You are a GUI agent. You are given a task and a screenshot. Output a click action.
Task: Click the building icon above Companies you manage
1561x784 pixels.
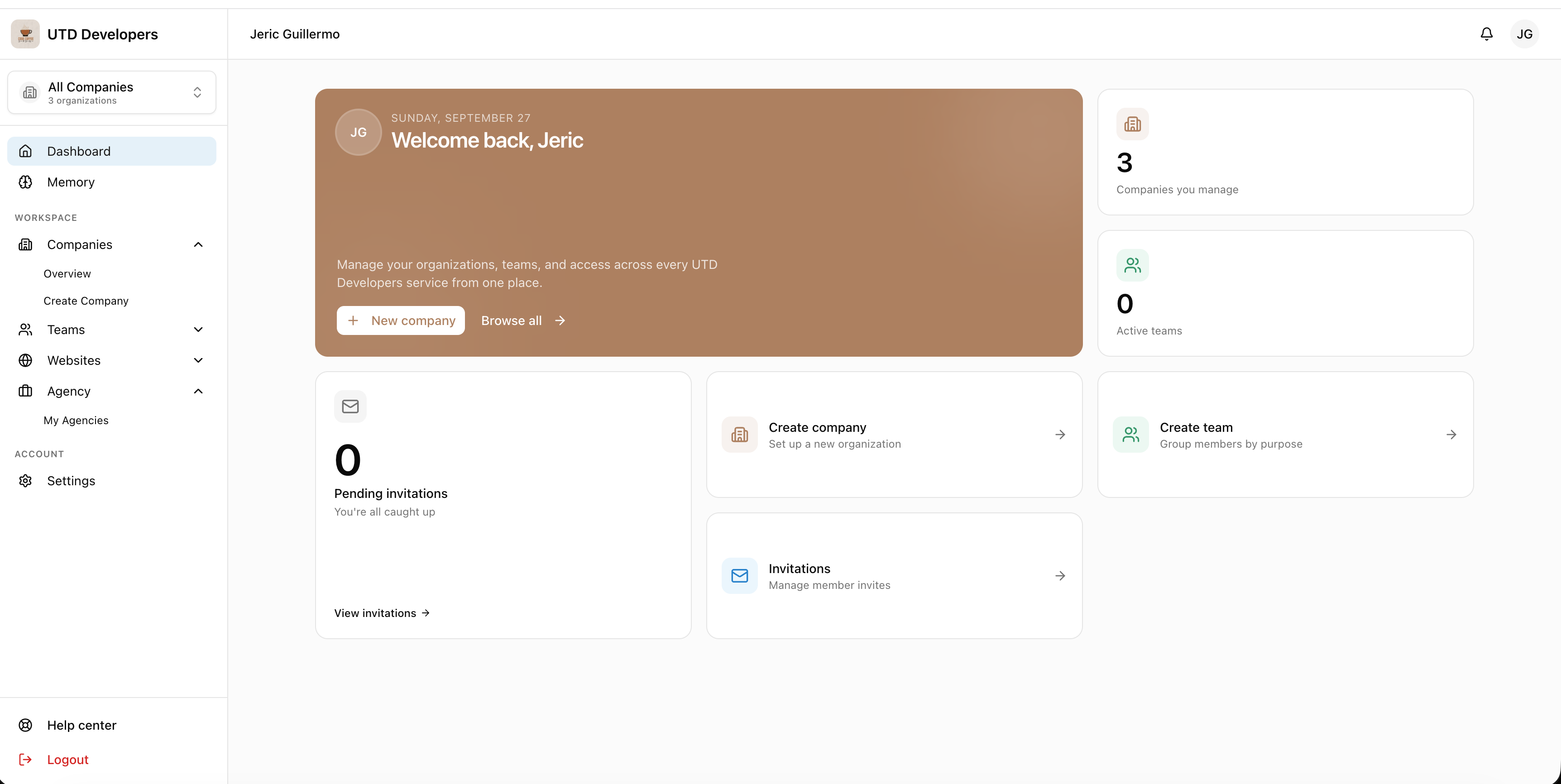coord(1133,124)
